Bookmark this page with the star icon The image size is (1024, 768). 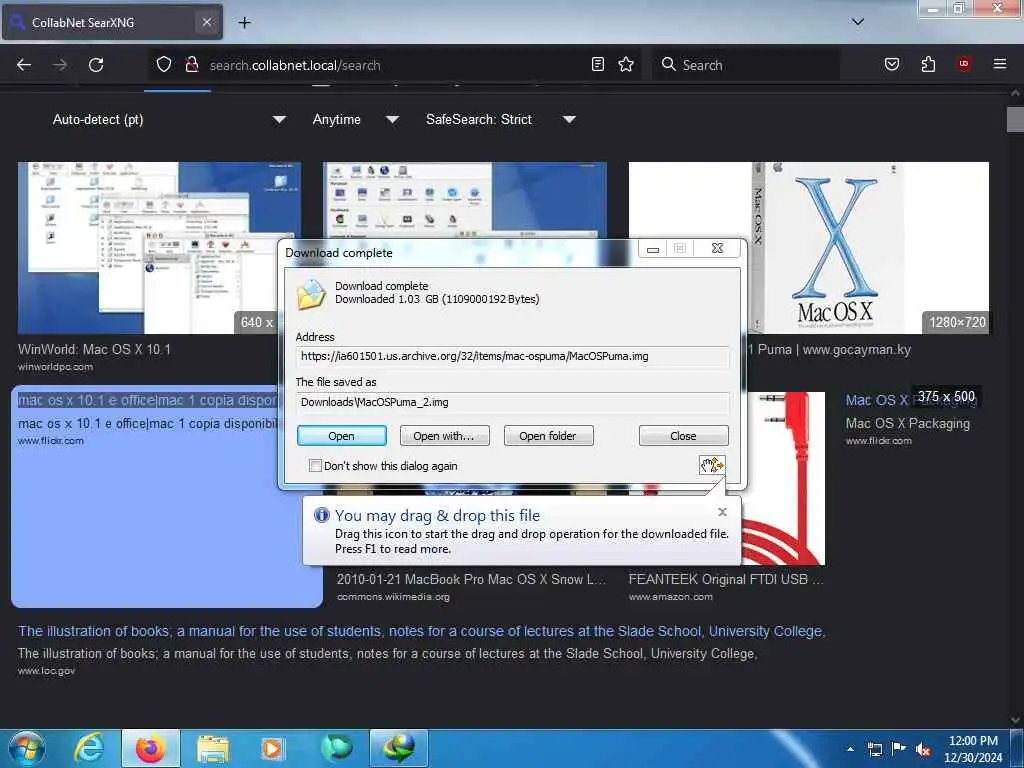tap(626, 64)
